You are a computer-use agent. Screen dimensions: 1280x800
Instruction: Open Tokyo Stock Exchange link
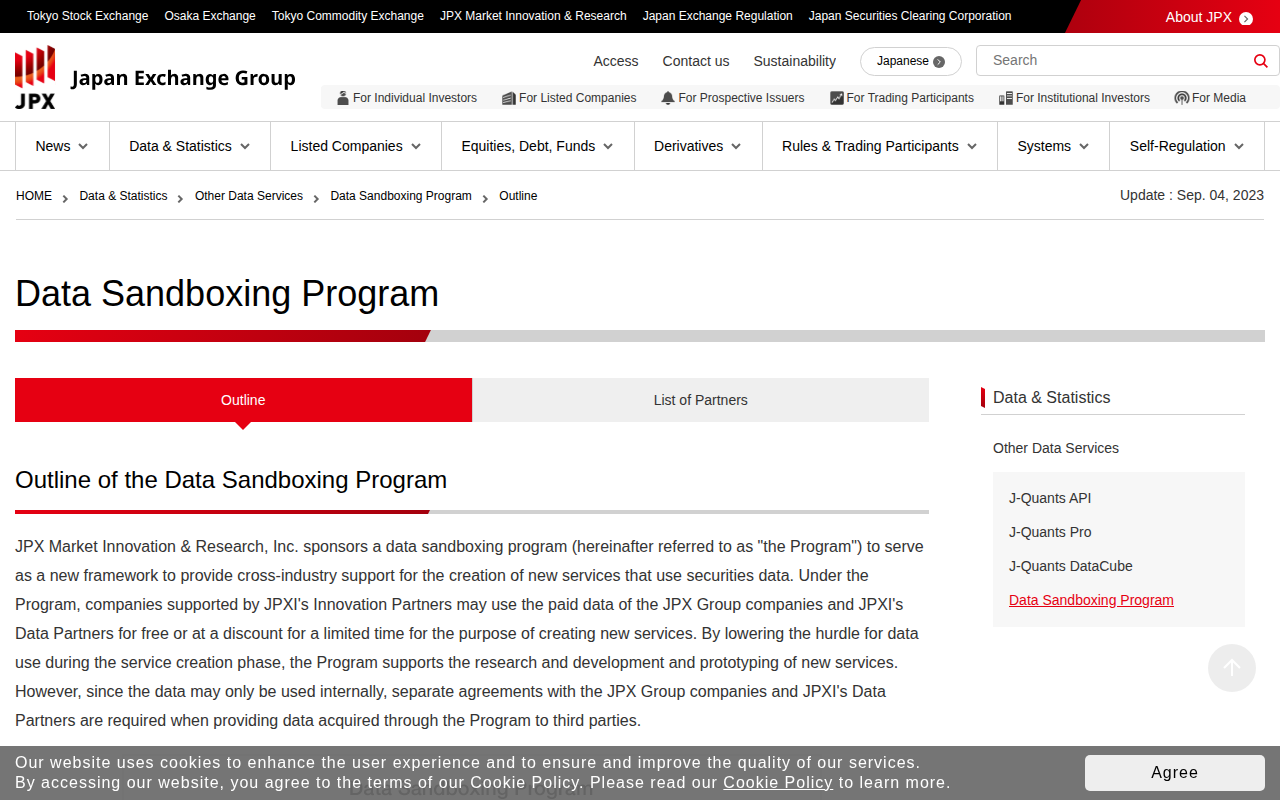click(88, 16)
